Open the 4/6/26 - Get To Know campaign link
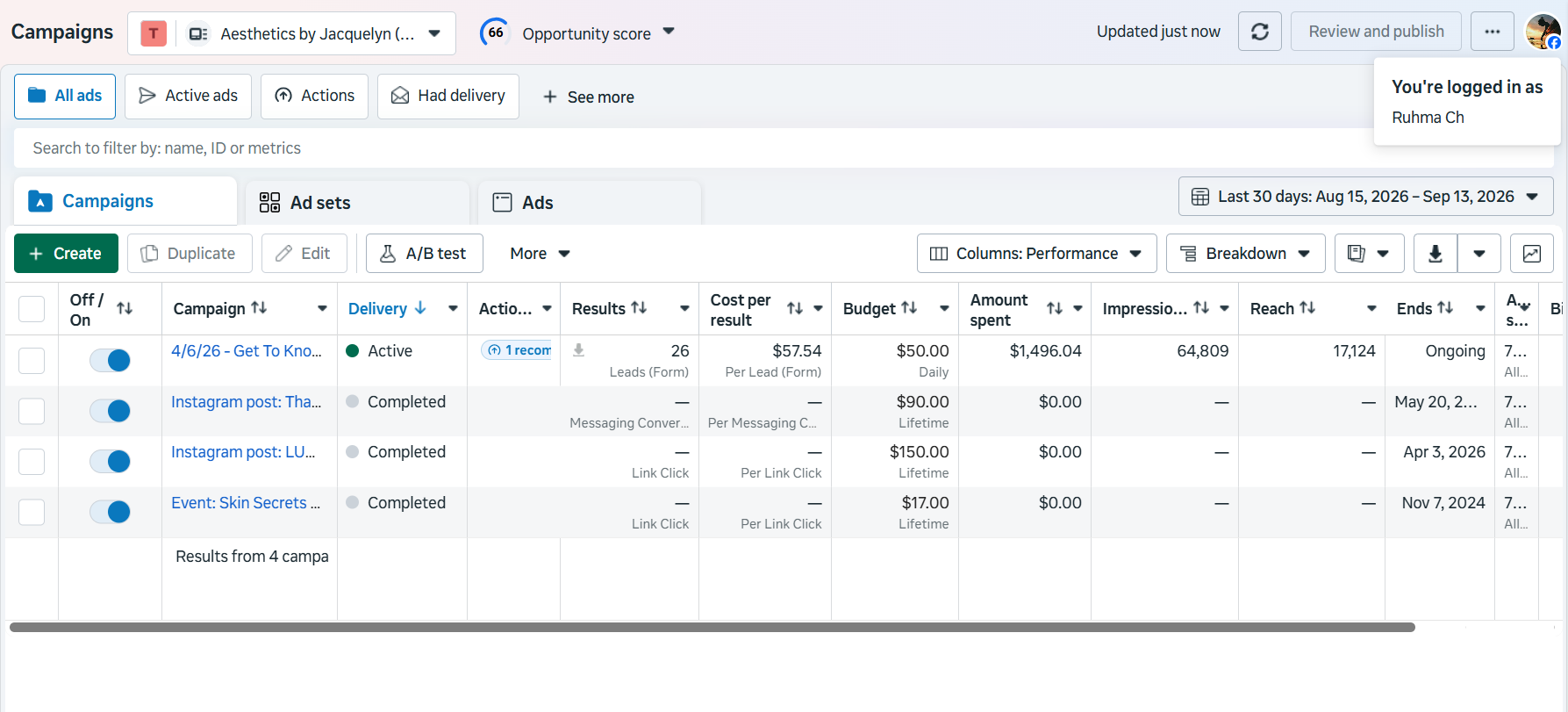1568x712 pixels. [247, 351]
